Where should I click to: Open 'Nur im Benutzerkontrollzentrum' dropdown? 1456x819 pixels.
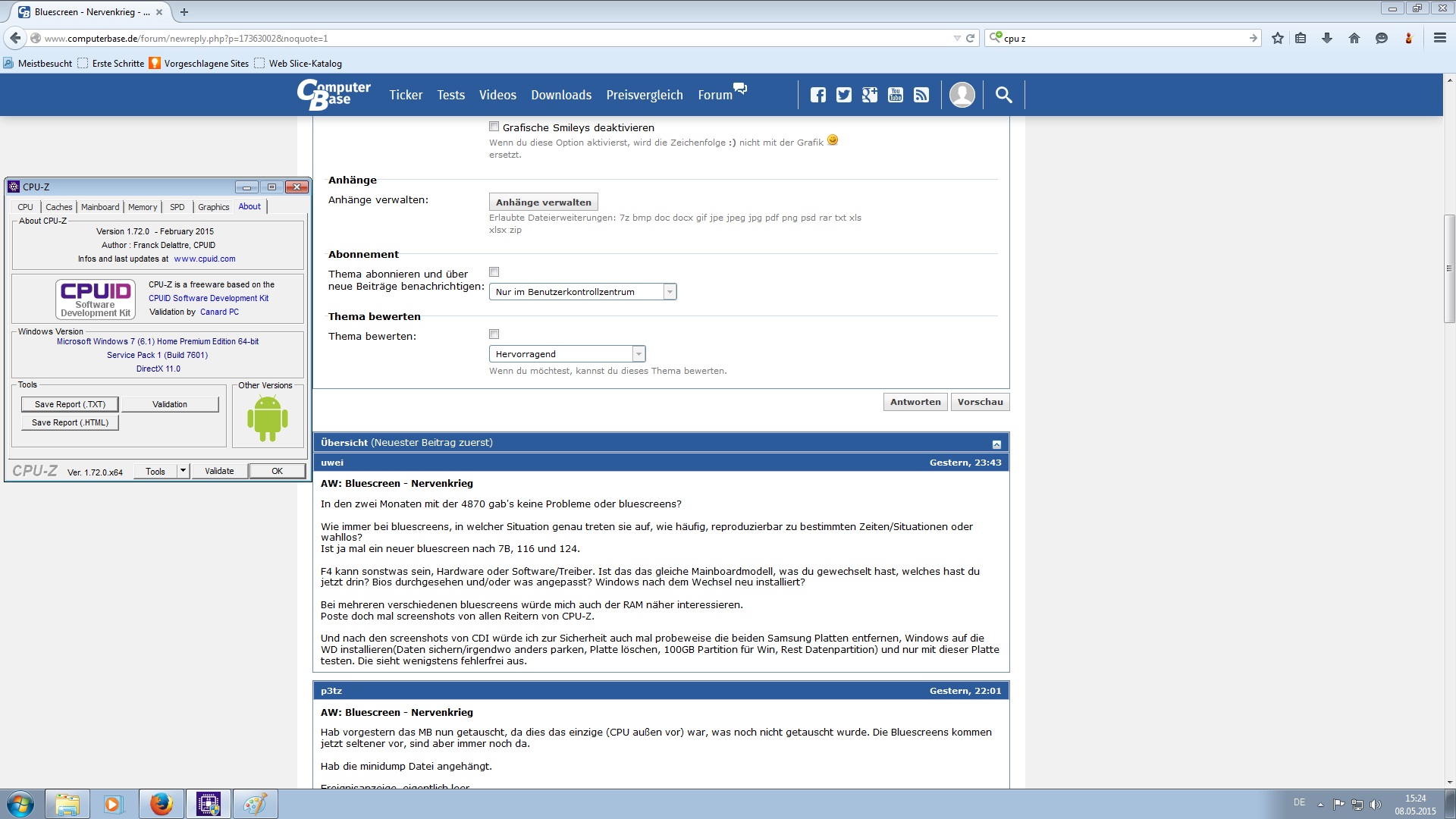click(x=582, y=292)
